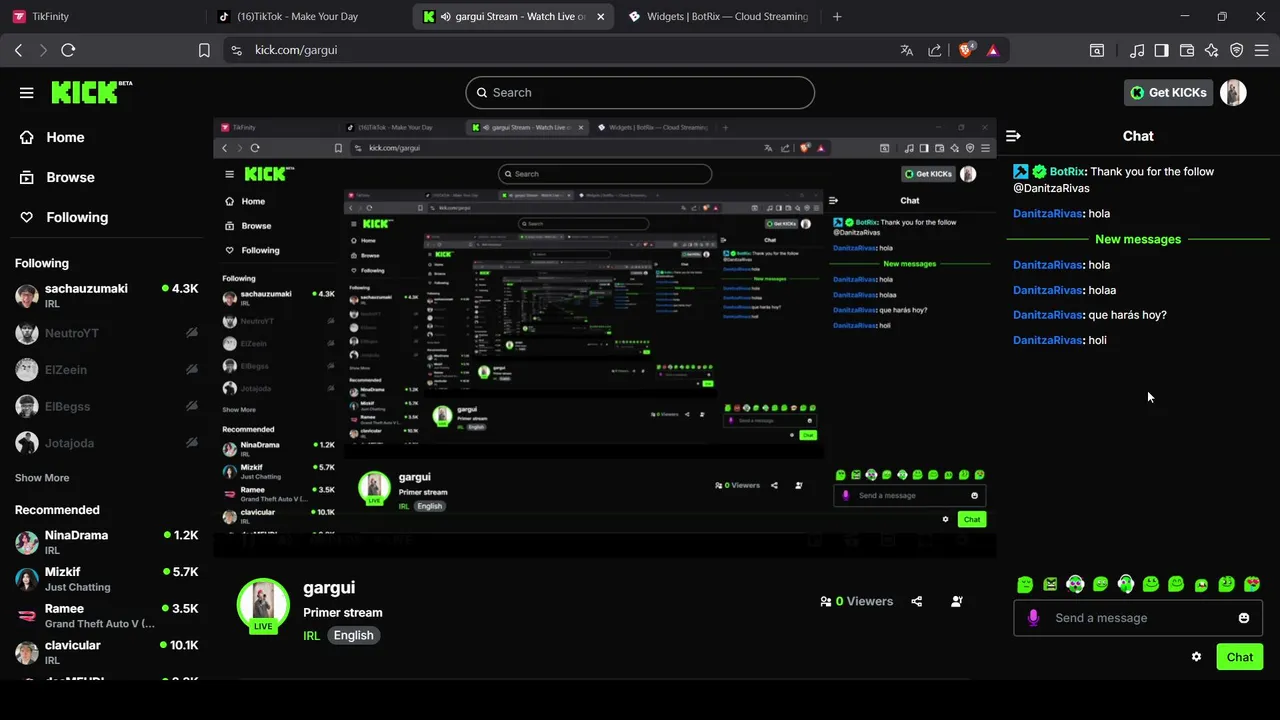Open offline NeutroYT channel
The image size is (1280, 720).
(x=106, y=333)
